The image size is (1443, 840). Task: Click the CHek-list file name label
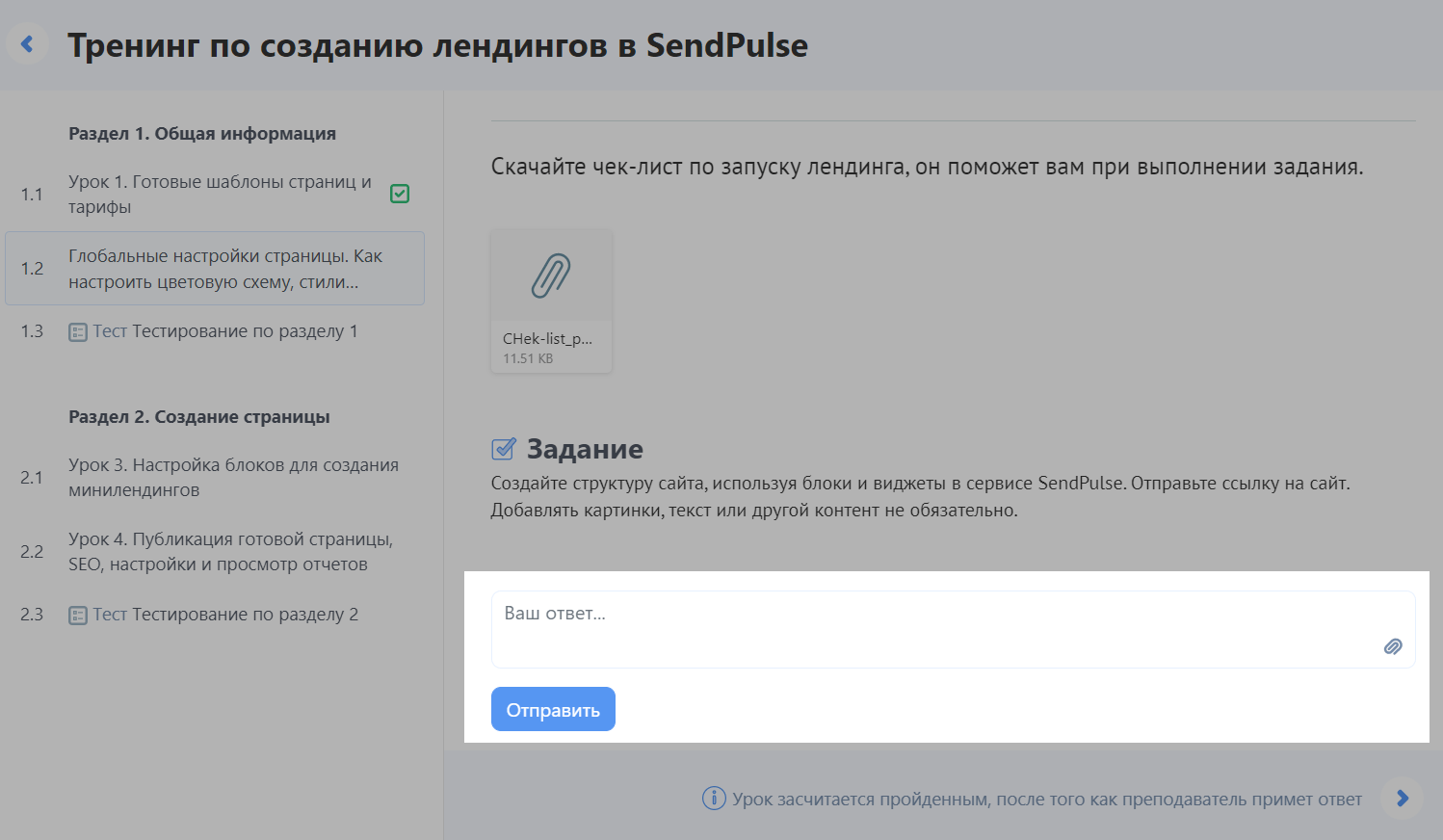coord(547,339)
